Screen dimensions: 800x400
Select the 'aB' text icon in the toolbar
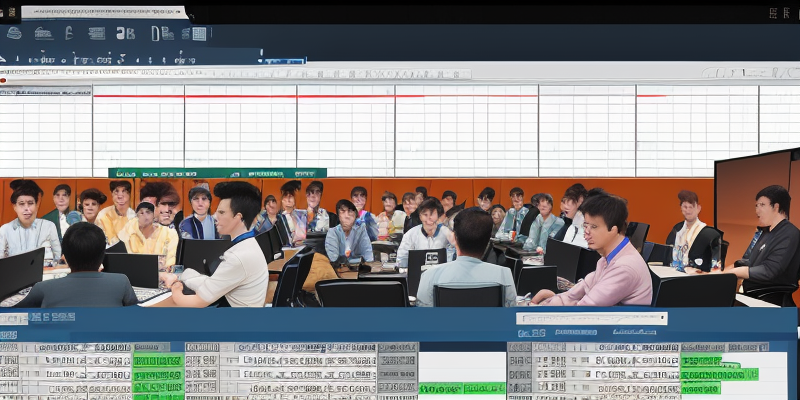[x=125, y=33]
